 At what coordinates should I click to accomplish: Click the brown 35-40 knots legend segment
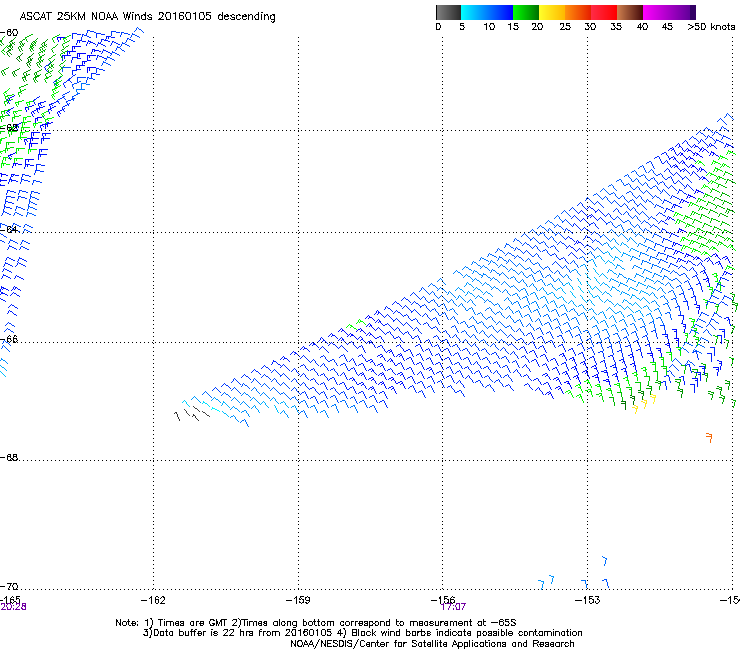[630, 12]
